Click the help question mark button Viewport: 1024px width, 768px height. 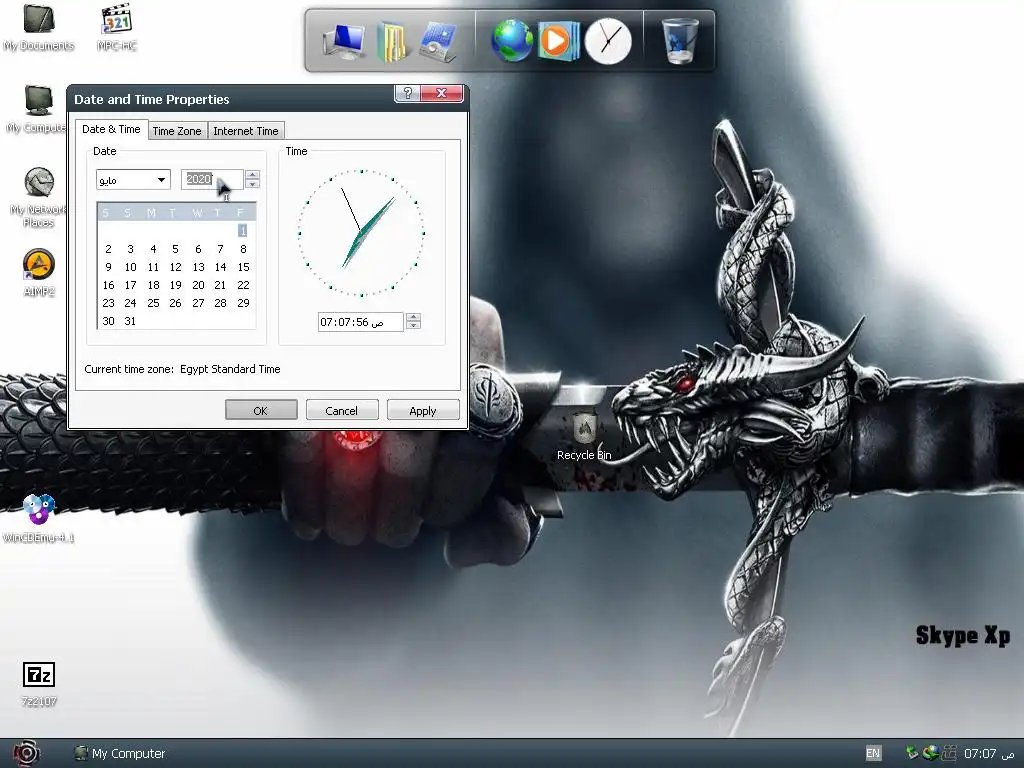408,93
